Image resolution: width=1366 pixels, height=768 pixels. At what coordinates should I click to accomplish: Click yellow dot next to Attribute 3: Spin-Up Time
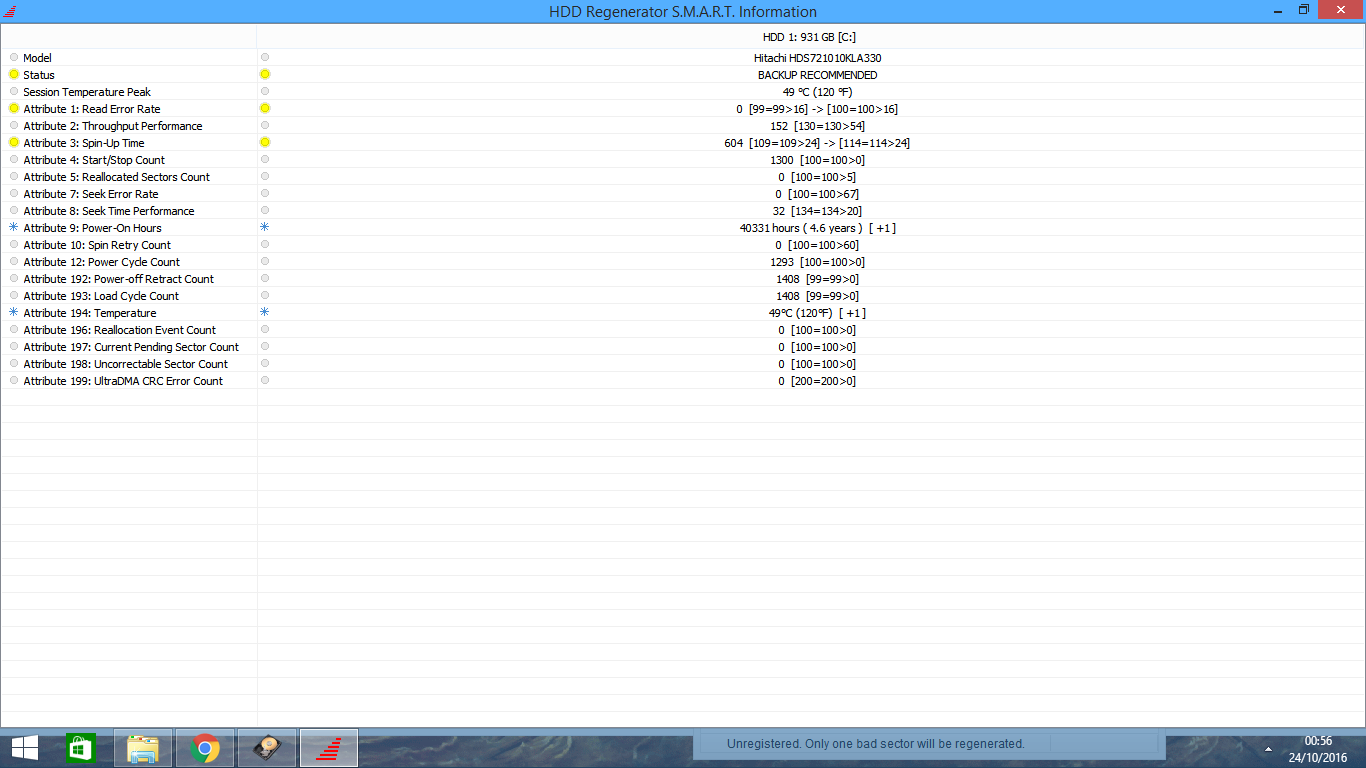14,143
